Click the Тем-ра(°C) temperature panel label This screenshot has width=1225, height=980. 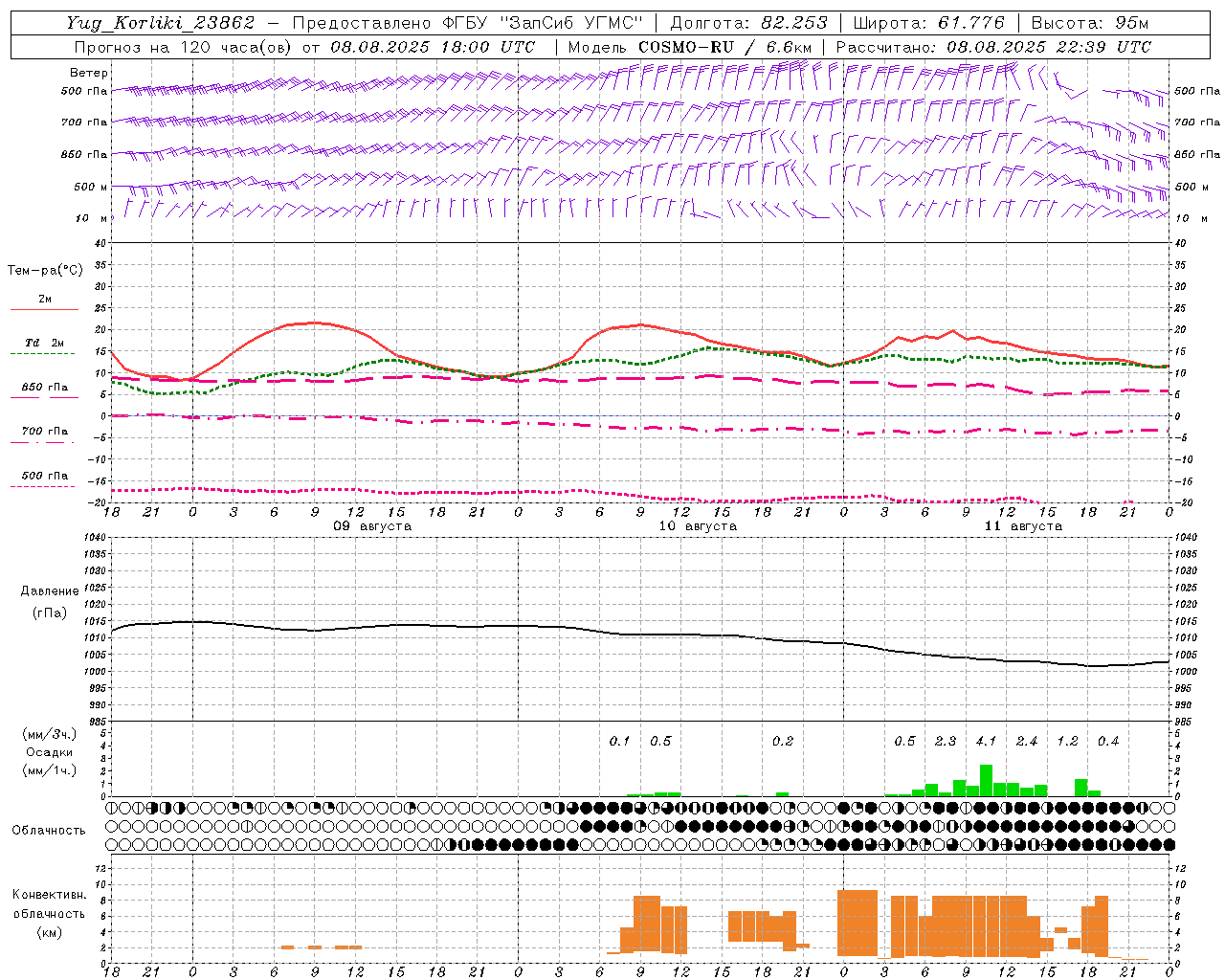45,271
